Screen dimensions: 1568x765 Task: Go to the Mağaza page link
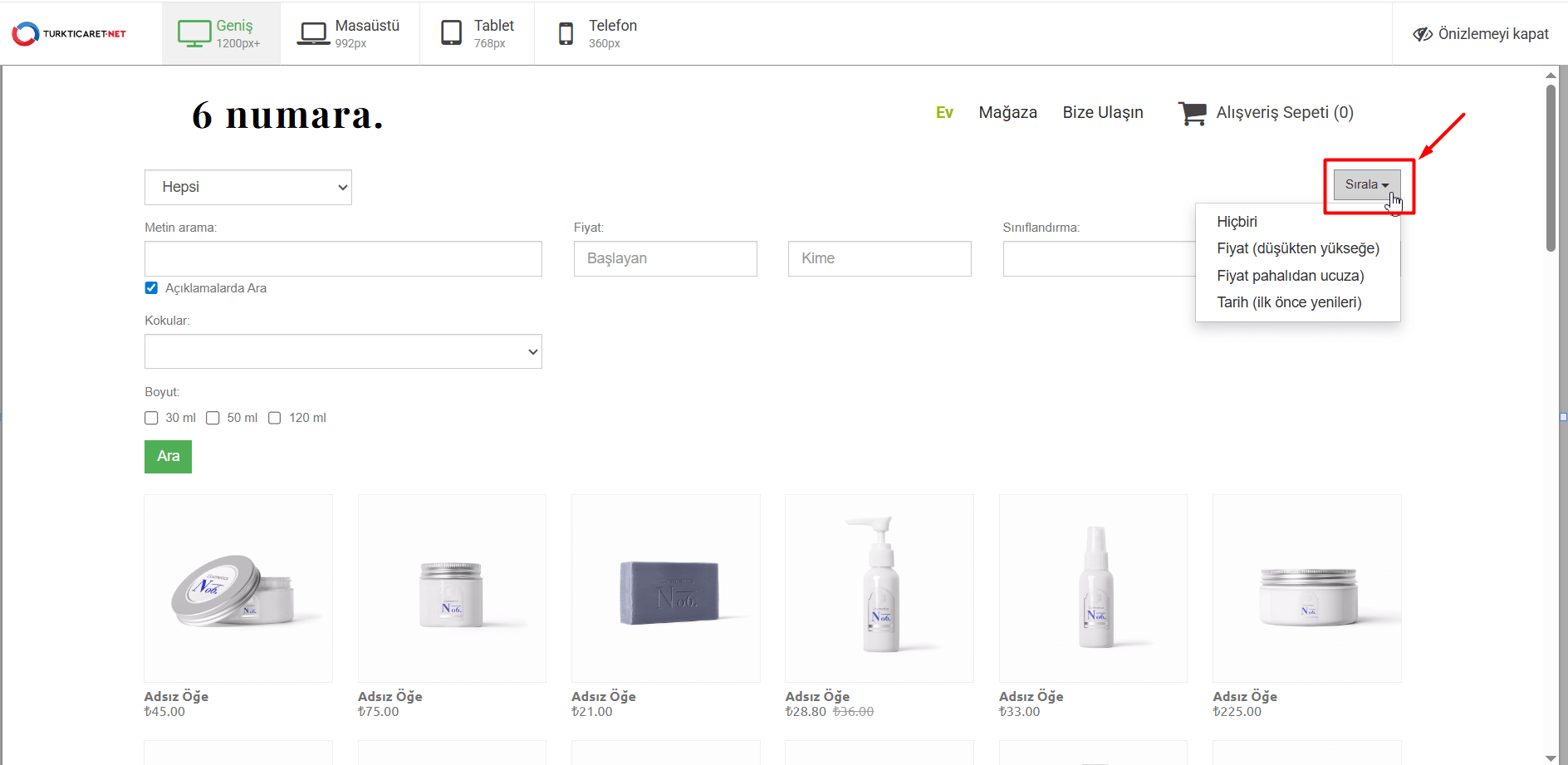[1007, 112]
